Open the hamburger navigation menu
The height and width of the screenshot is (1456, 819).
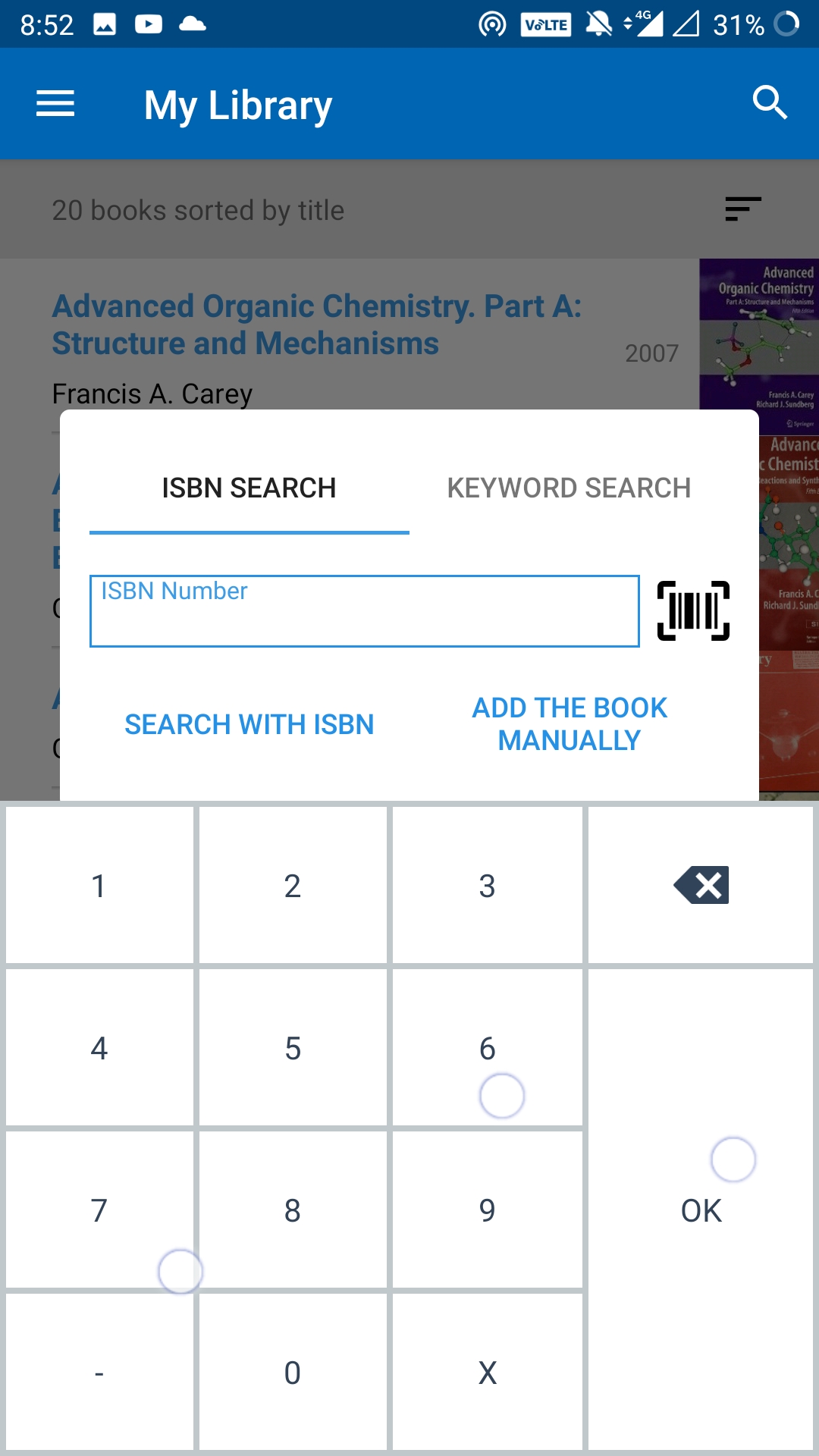pyautogui.click(x=55, y=104)
